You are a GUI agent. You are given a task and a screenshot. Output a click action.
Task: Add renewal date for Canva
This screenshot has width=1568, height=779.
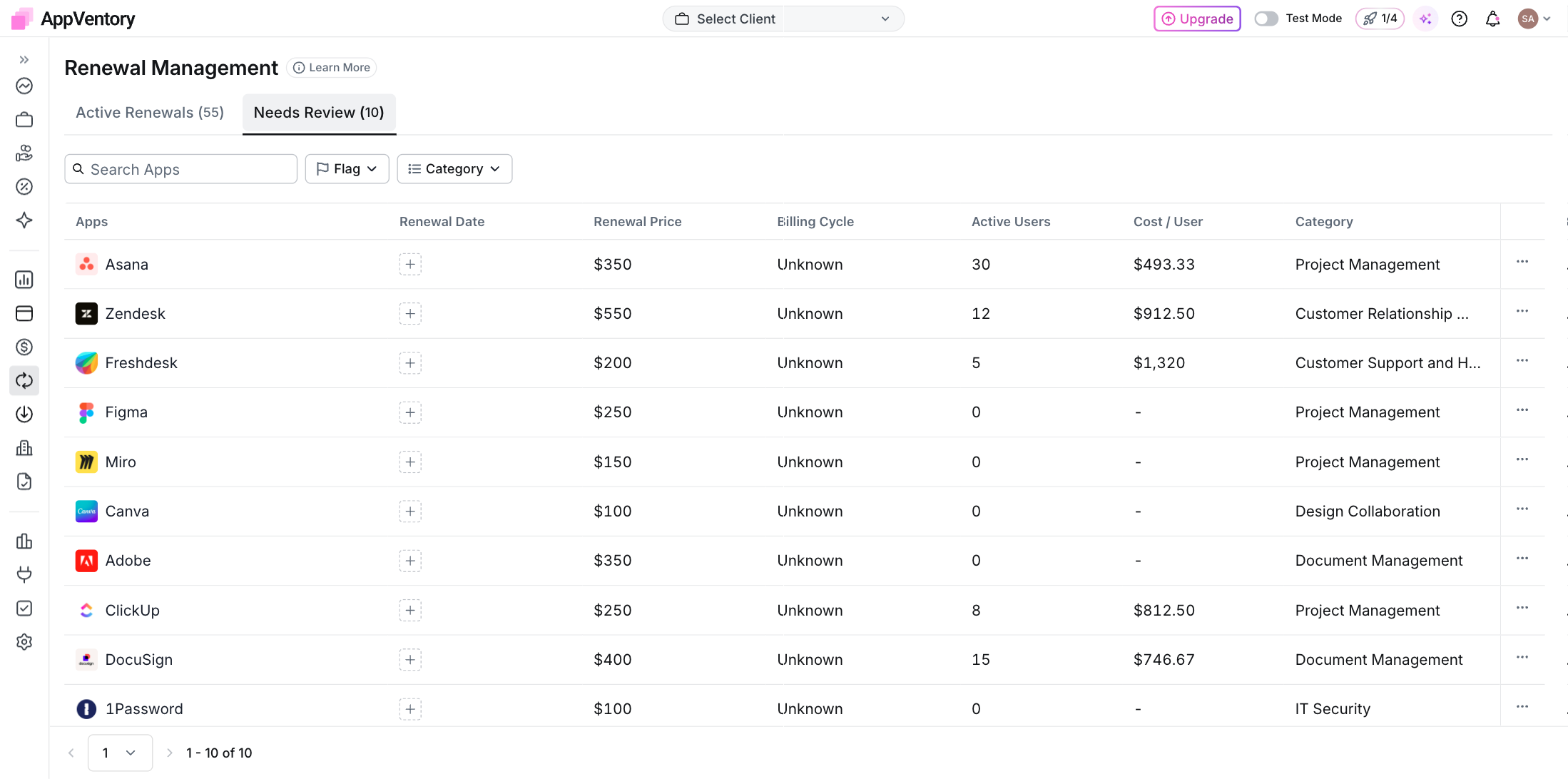pos(410,511)
